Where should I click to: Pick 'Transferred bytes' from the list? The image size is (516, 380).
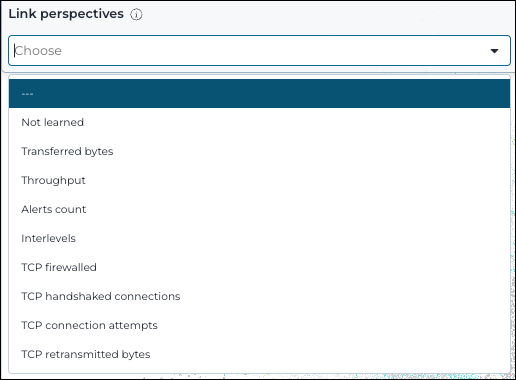tap(259, 151)
